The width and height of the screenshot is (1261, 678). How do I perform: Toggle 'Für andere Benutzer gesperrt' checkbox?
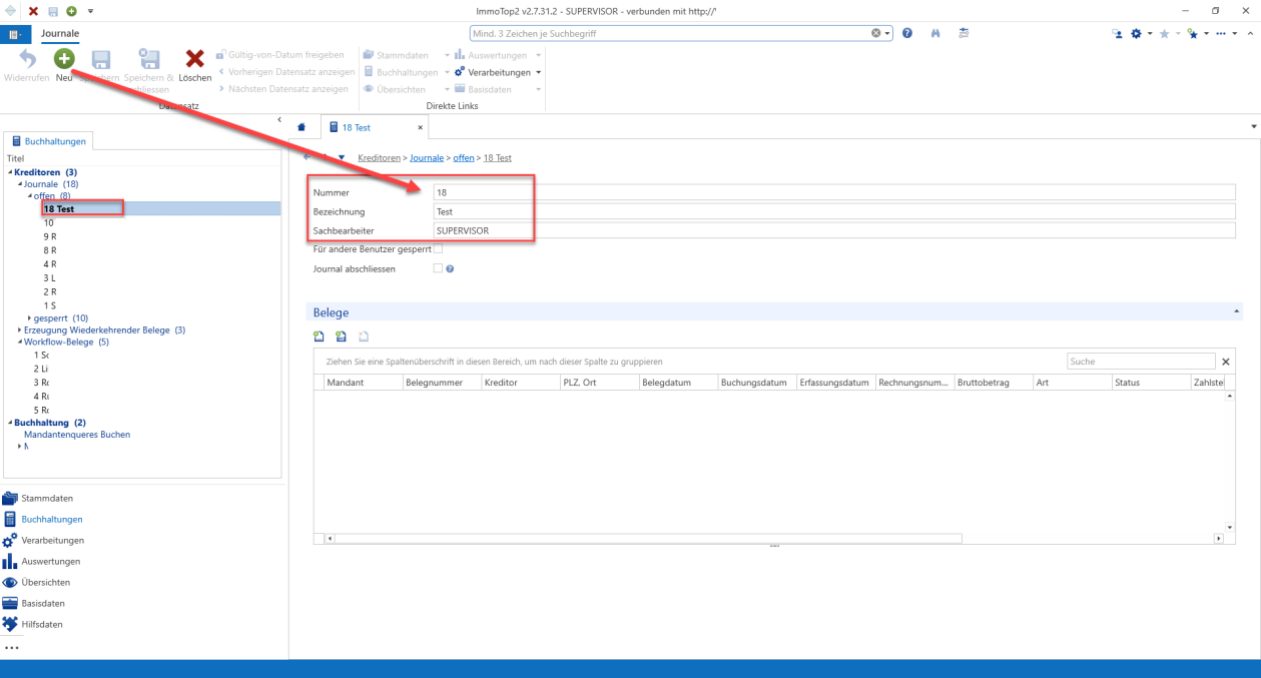[438, 248]
